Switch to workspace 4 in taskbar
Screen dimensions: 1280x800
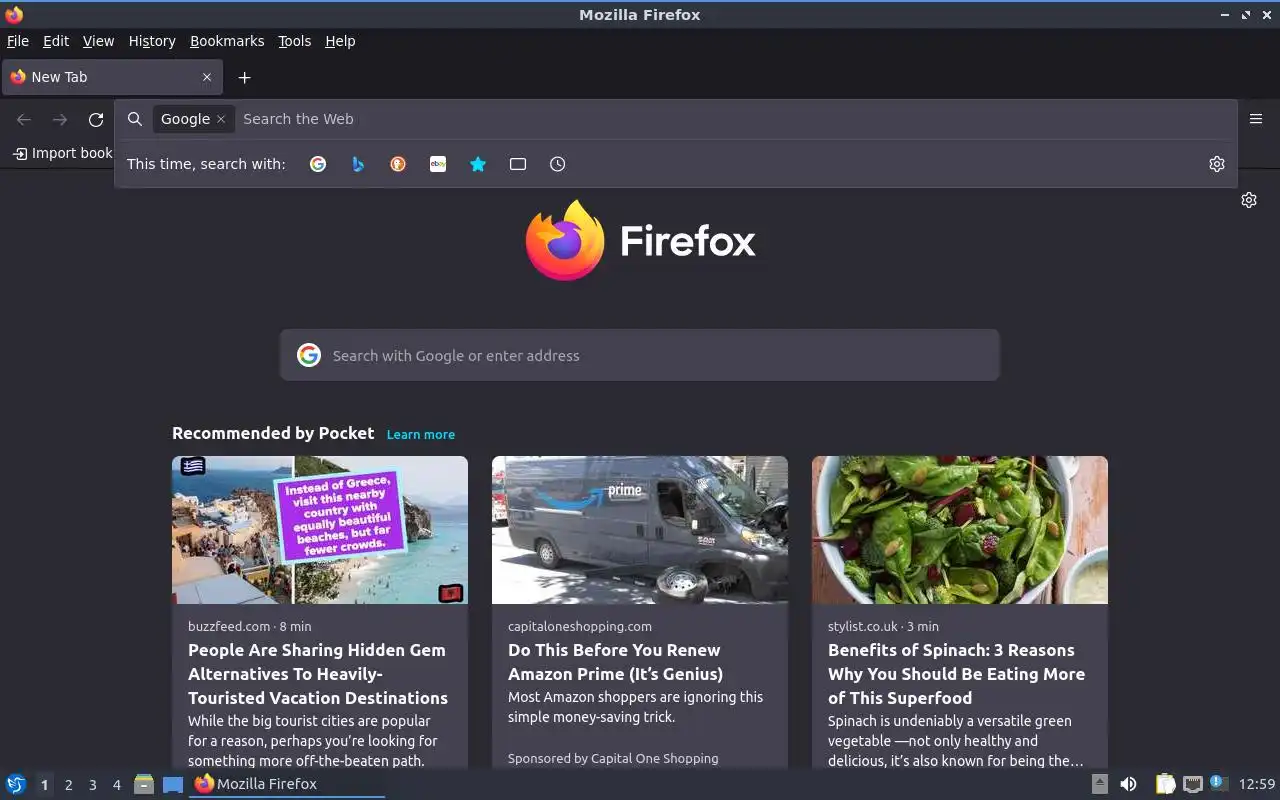(116, 785)
